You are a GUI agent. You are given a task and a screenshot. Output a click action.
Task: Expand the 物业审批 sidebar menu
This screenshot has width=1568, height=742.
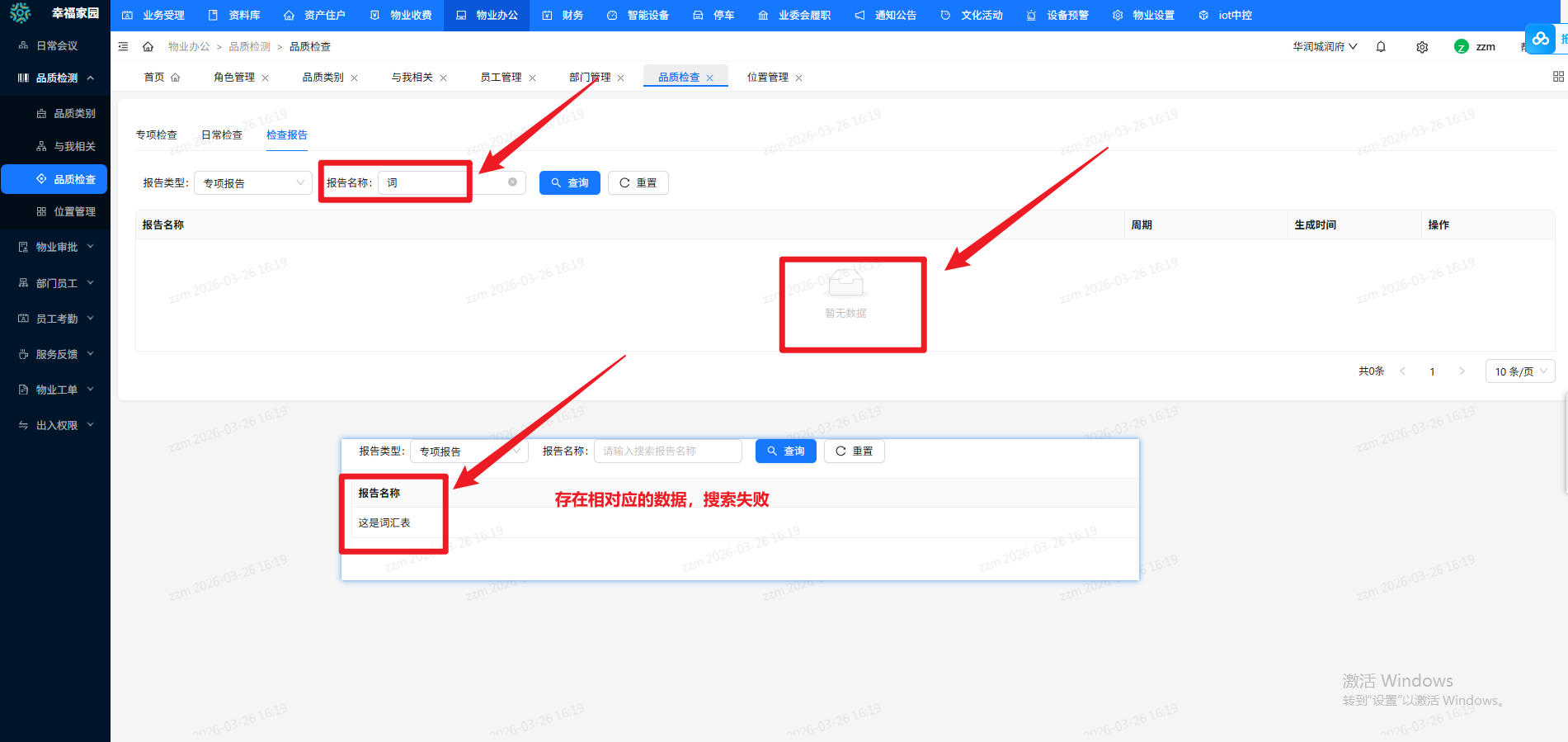click(56, 247)
